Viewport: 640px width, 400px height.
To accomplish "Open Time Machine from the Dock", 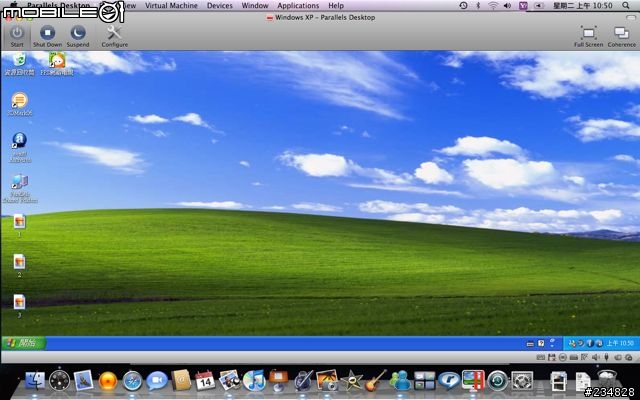I will tap(498, 380).
